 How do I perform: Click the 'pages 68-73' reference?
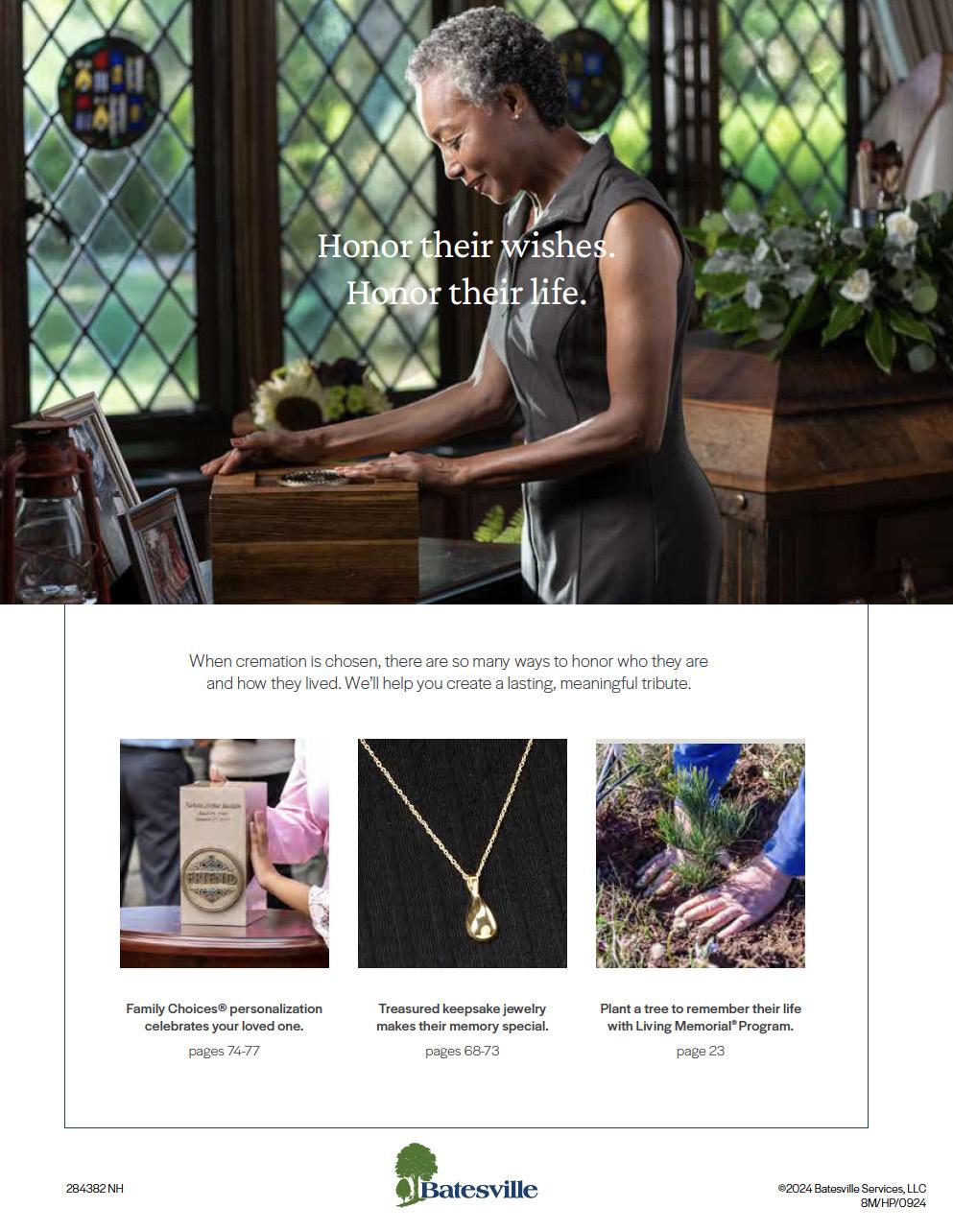[x=463, y=1051]
